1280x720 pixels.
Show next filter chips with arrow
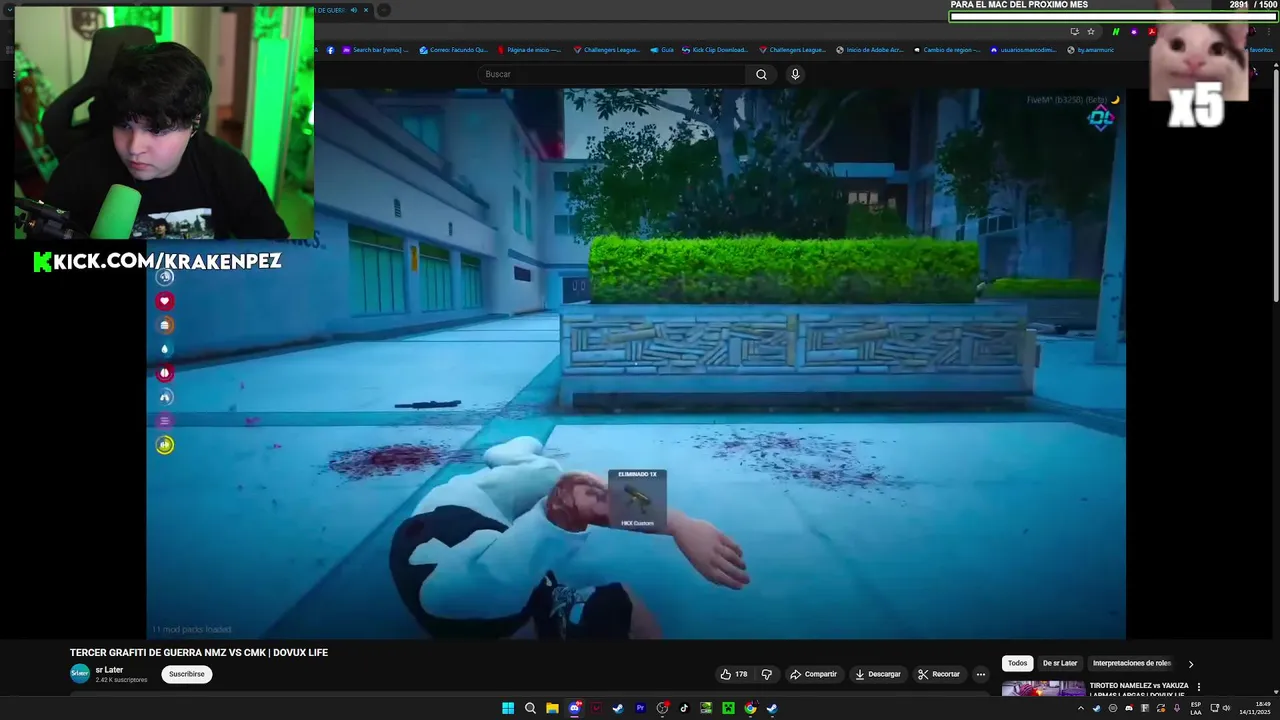pyautogui.click(x=1190, y=663)
